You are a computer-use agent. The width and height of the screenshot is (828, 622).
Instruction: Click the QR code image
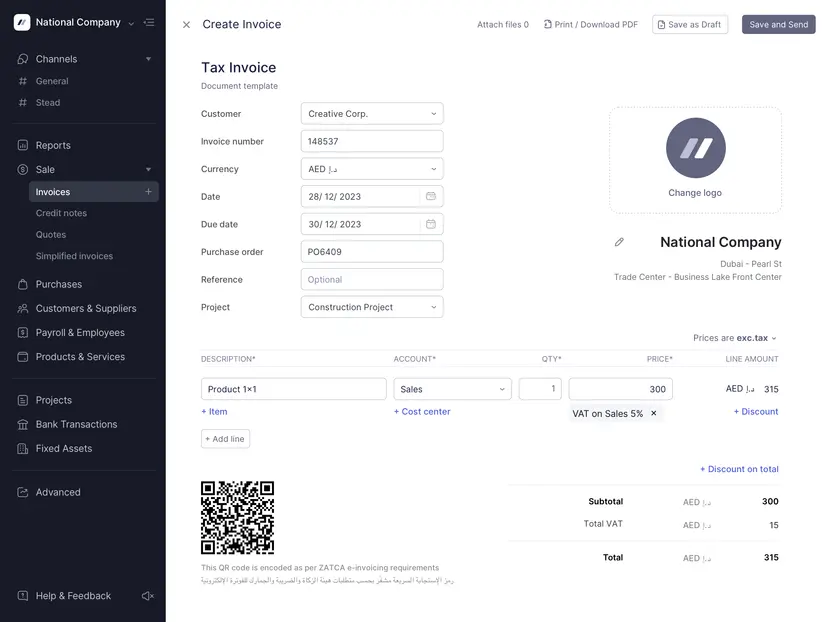(238, 517)
